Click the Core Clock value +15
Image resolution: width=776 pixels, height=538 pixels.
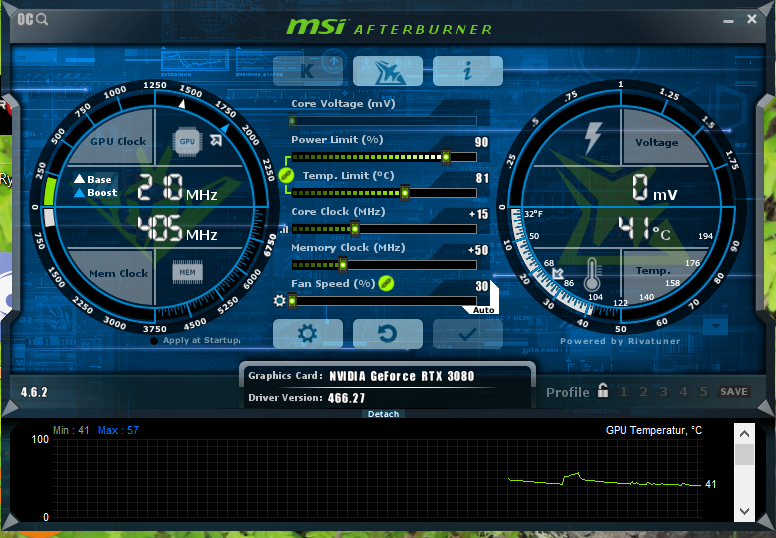(479, 214)
